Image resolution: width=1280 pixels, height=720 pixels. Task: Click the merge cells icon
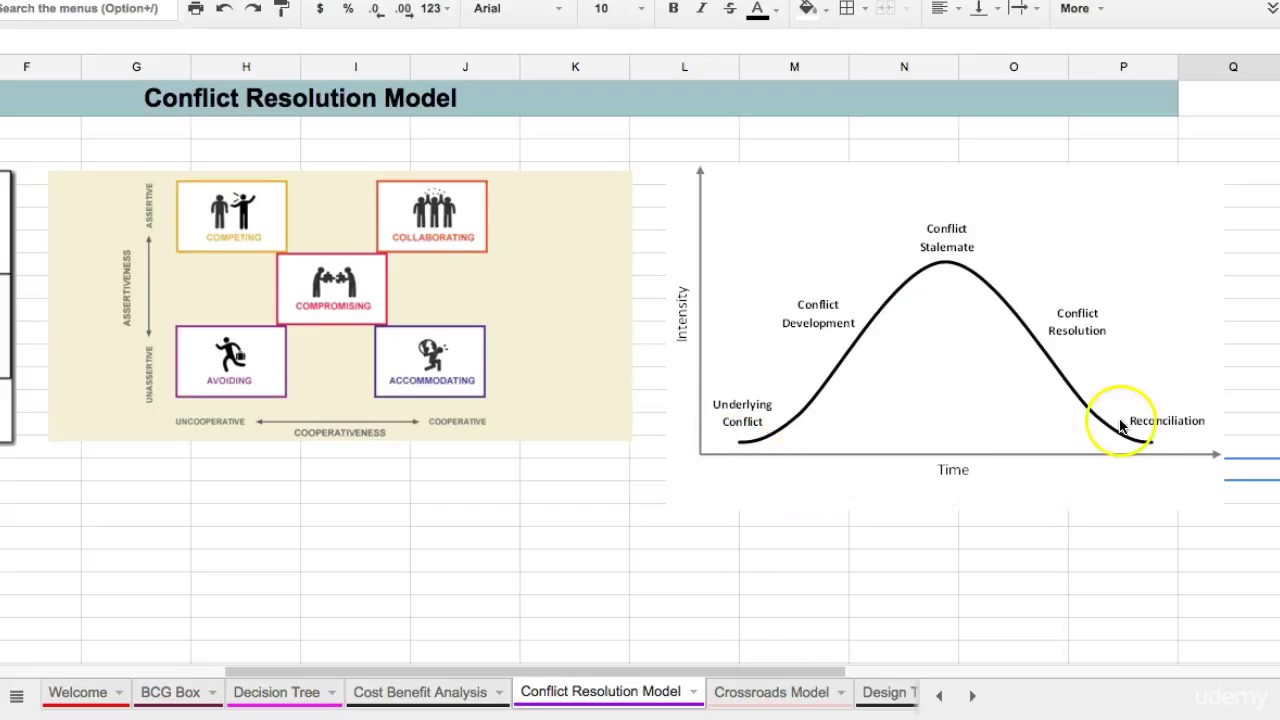click(884, 8)
